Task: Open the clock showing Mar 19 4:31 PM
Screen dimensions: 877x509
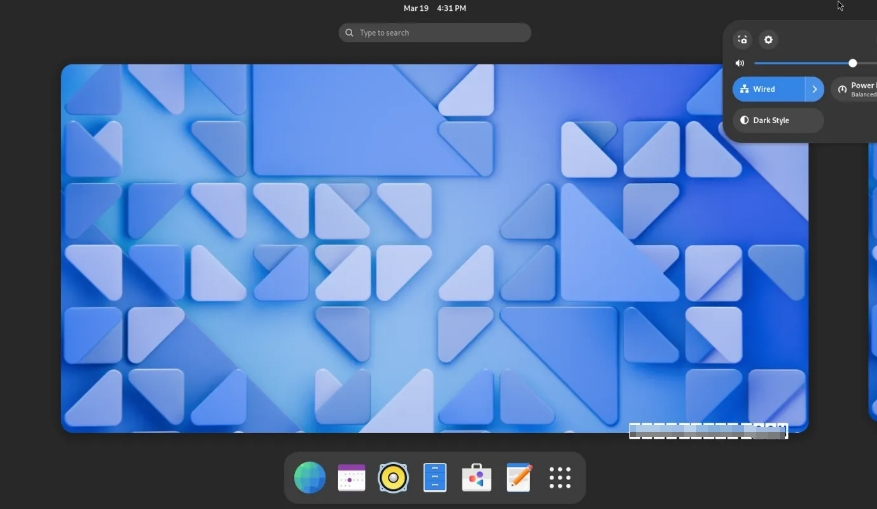Action: [x=435, y=8]
